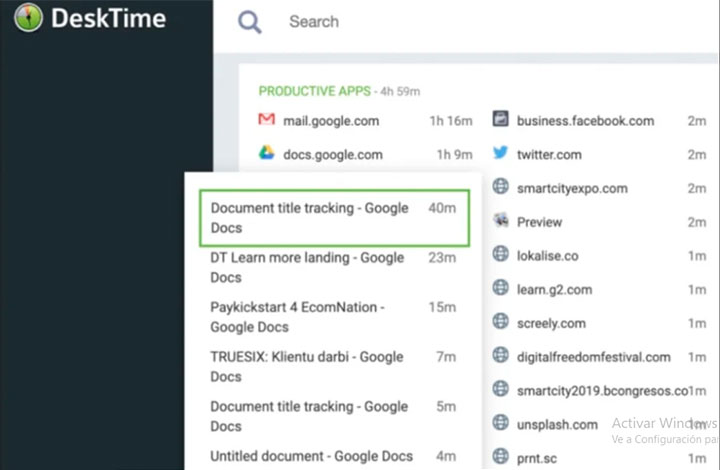Select 'TRUESIX: Klientu darbi - Google Docs' row
This screenshot has width=720, height=470.
[333, 367]
